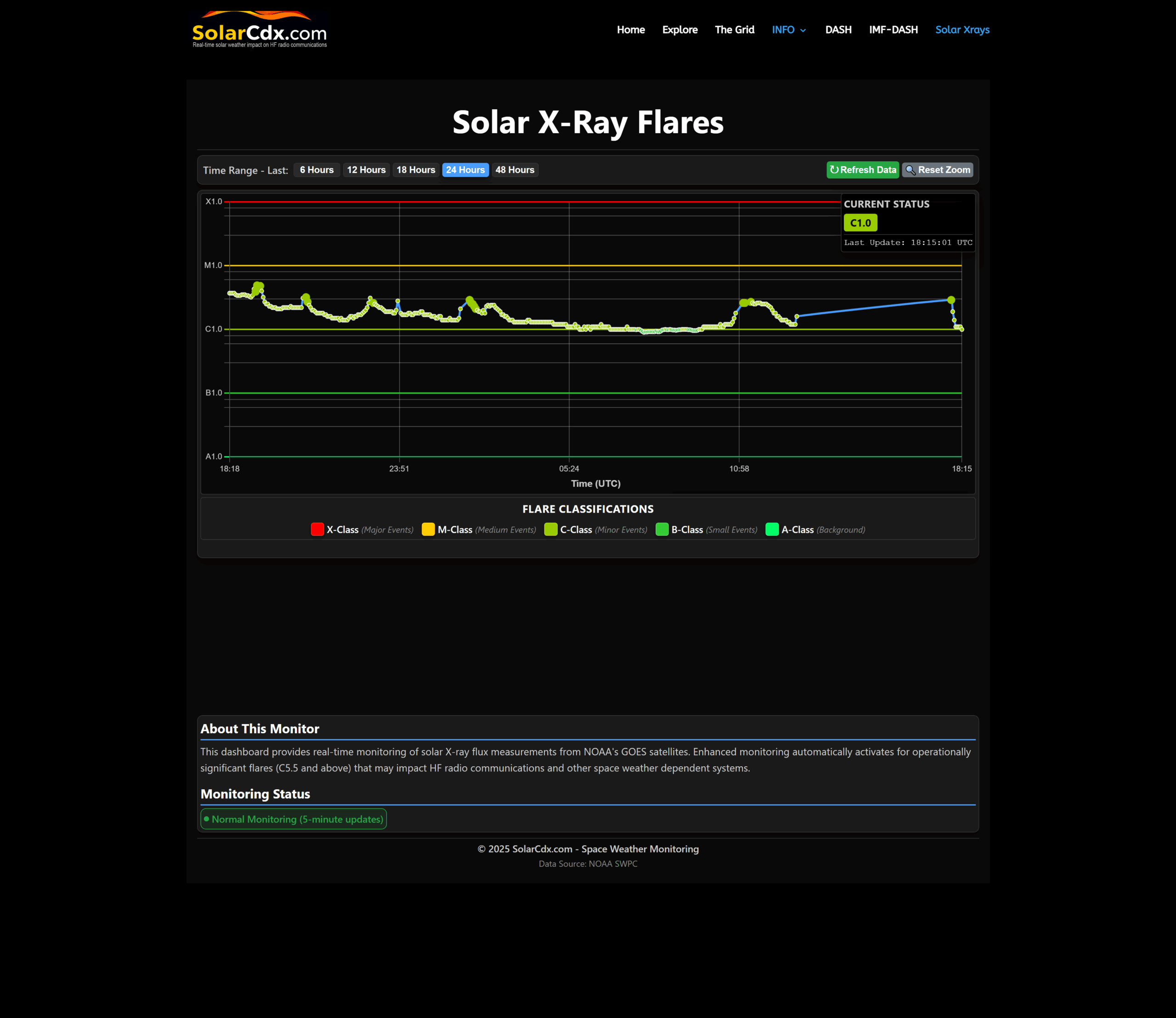Click the Last Update timestamp text

click(x=908, y=243)
